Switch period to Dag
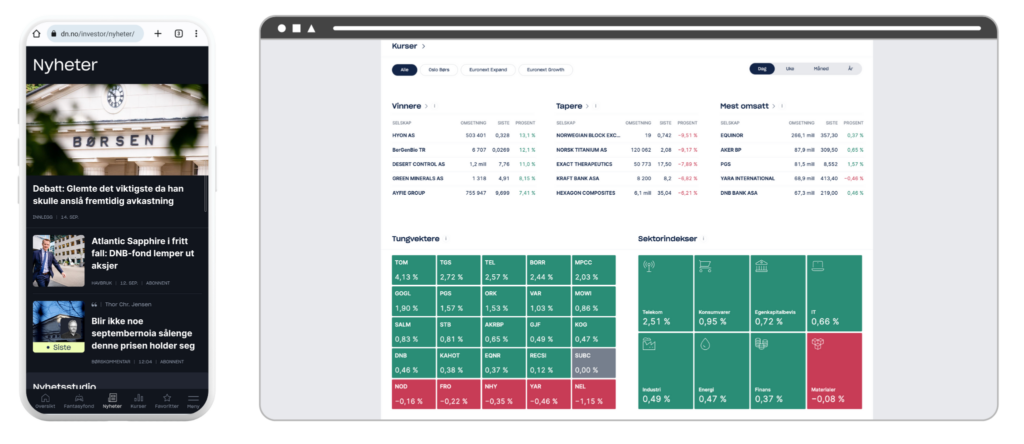Viewport: 1024px width, 444px height. 761,69
